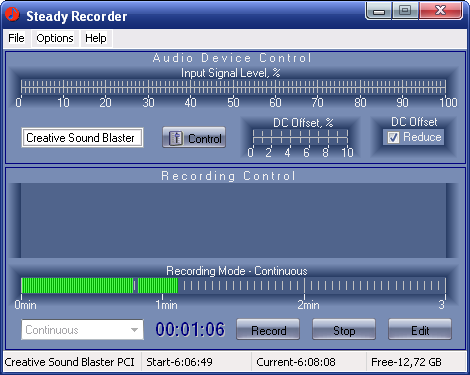Click the Current-6:08:08 status entry
Viewport: 470px width, 375px height.
pos(296,362)
